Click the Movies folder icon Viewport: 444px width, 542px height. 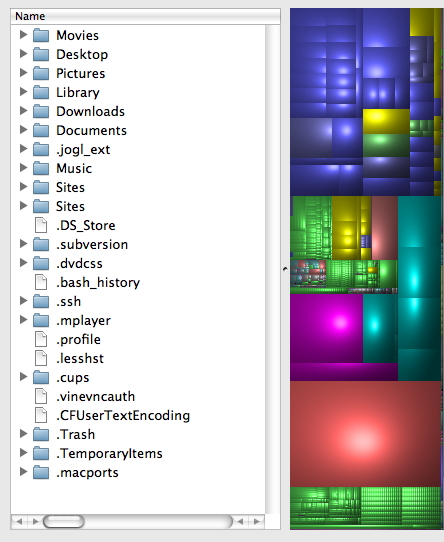click(x=41, y=35)
